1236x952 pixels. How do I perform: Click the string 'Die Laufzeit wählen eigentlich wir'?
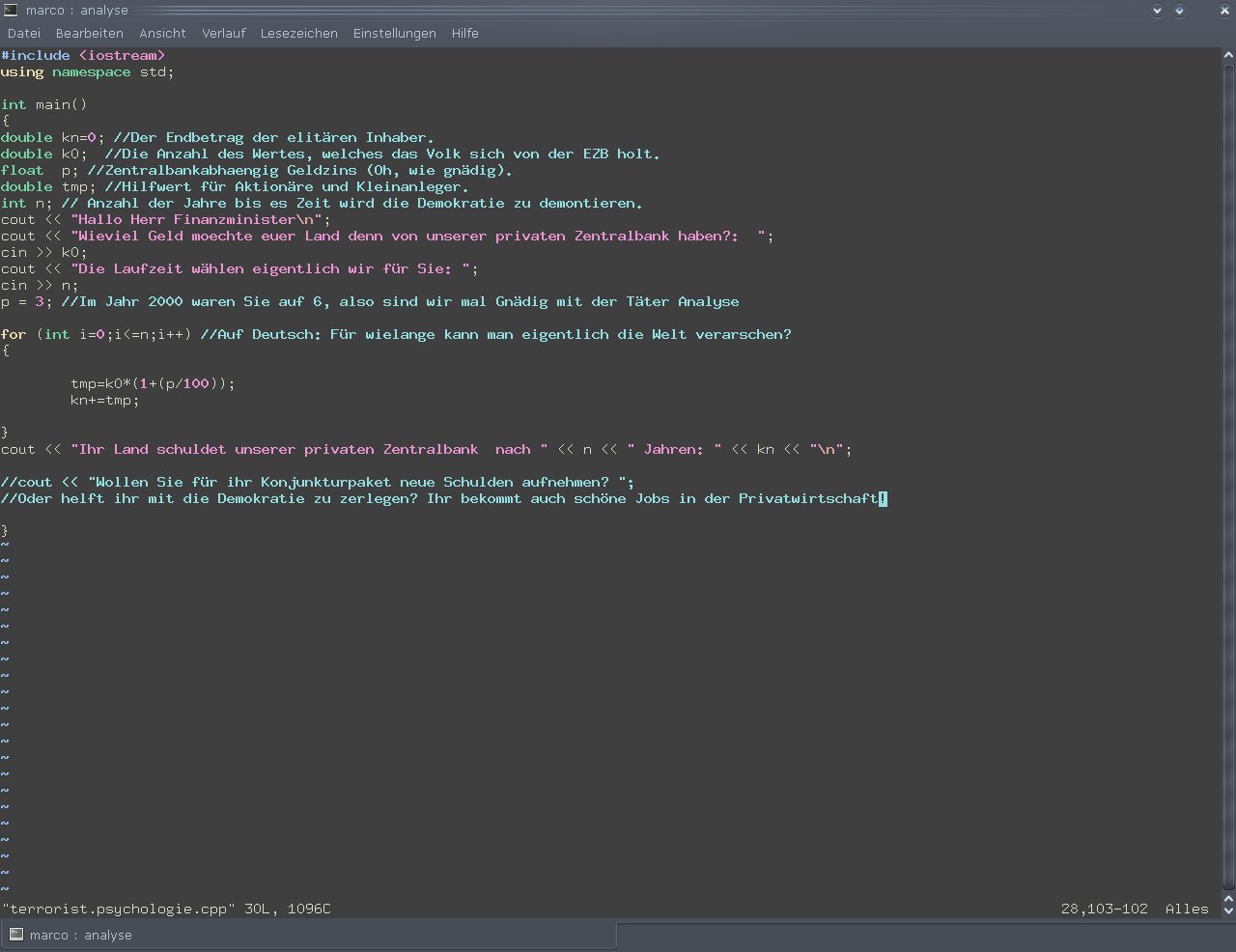tap(270, 268)
